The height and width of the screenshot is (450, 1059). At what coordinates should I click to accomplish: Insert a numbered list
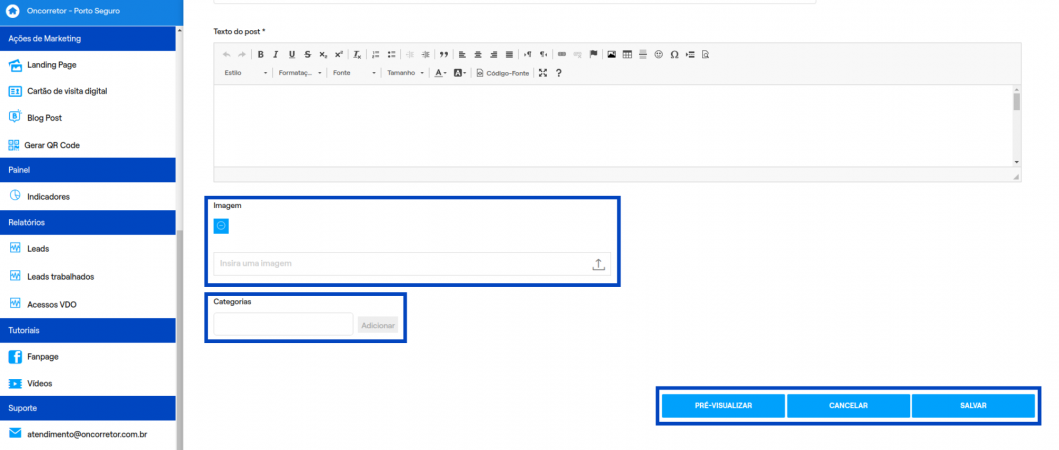[x=376, y=55]
